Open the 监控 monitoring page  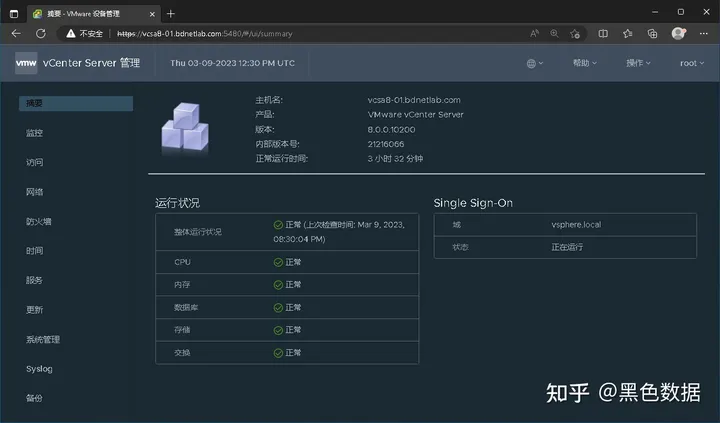click(34, 133)
